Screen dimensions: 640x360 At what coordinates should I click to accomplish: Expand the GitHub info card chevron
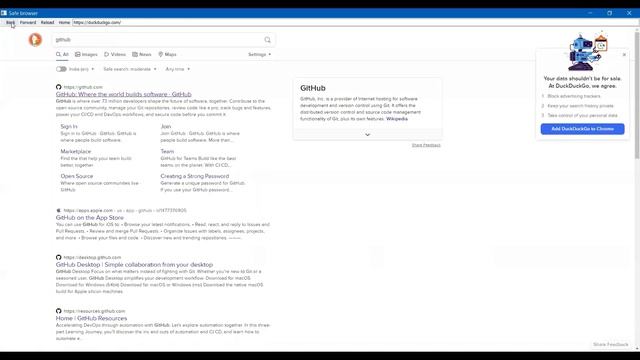click(x=367, y=134)
